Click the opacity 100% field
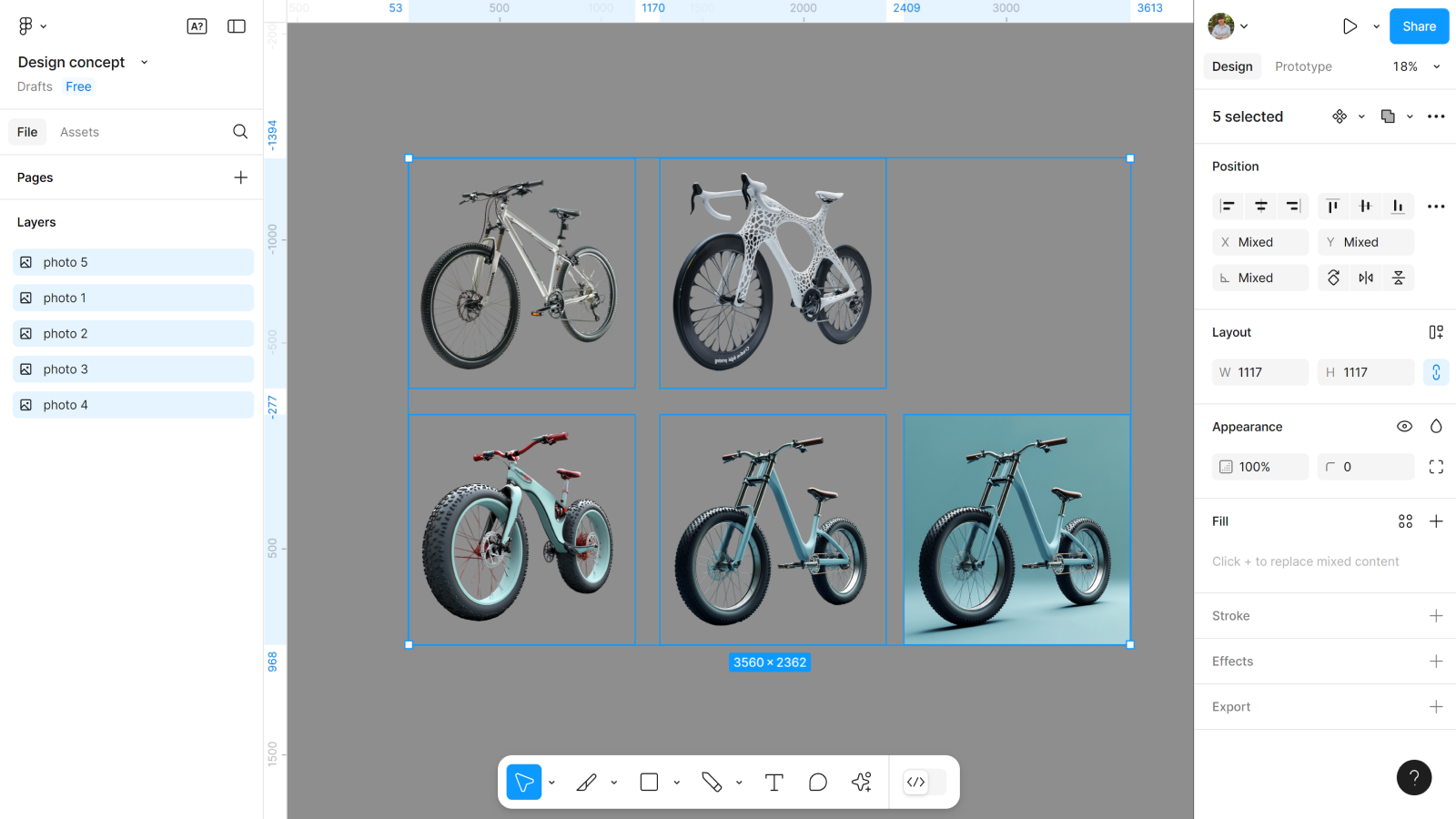 [1260, 467]
